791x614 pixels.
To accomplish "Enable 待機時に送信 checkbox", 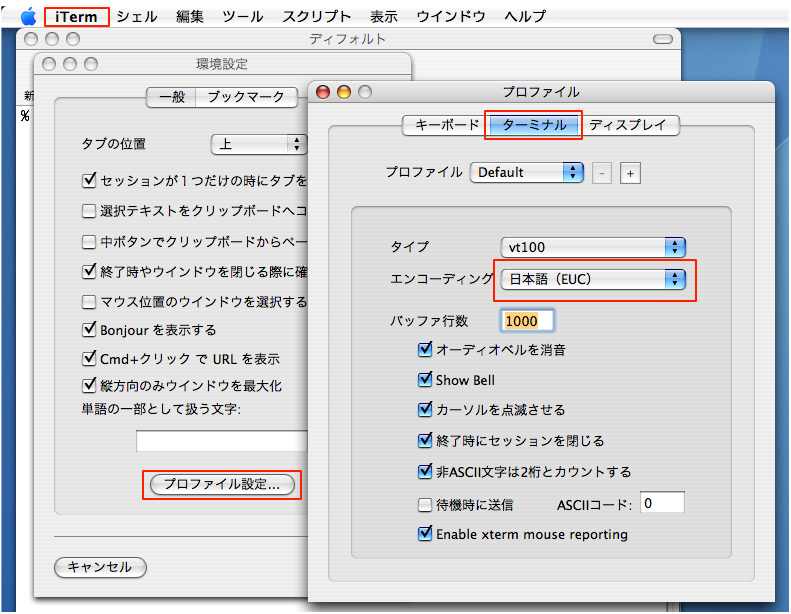I will pos(425,505).
